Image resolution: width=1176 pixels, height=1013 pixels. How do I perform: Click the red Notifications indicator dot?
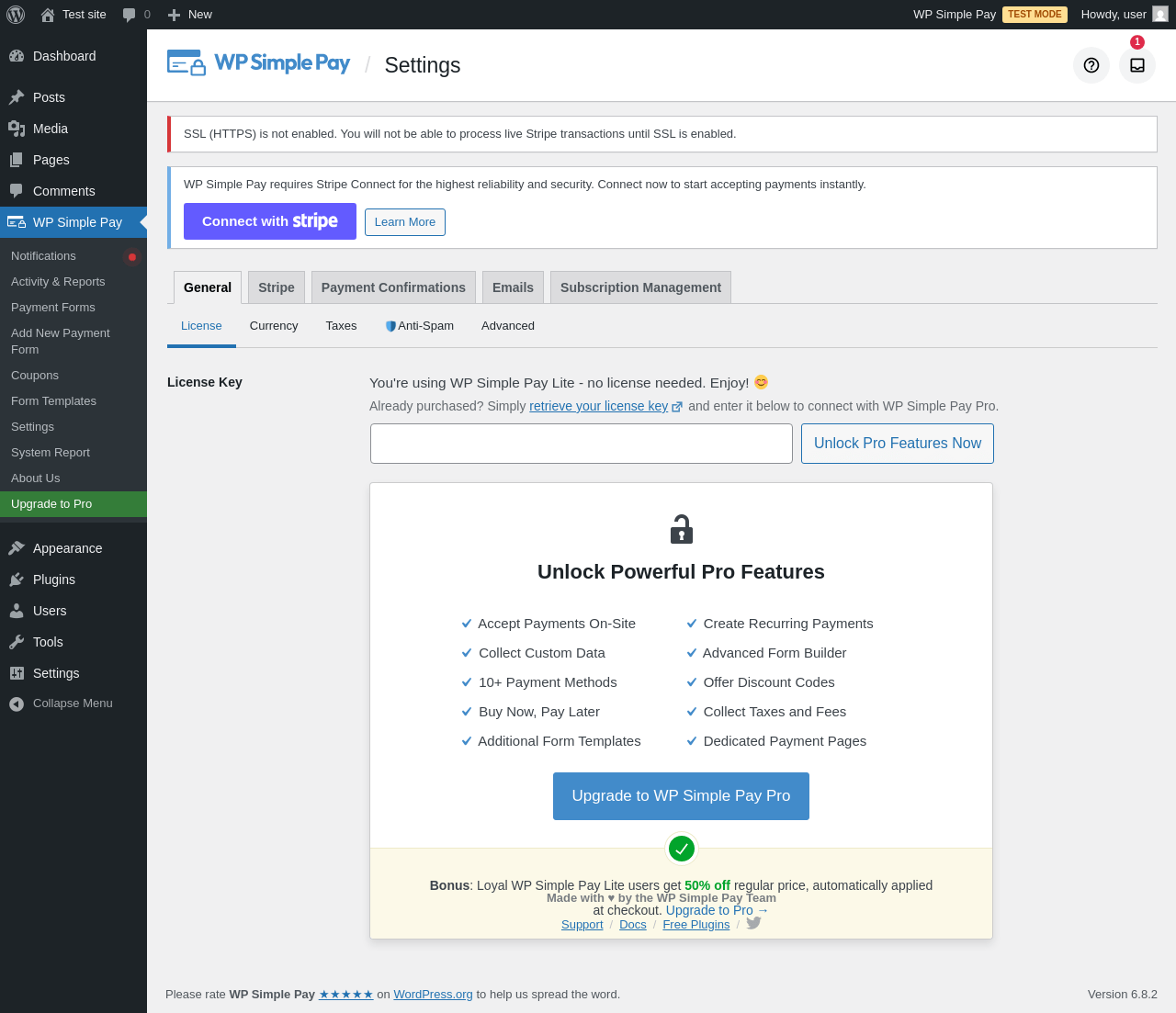click(x=132, y=257)
